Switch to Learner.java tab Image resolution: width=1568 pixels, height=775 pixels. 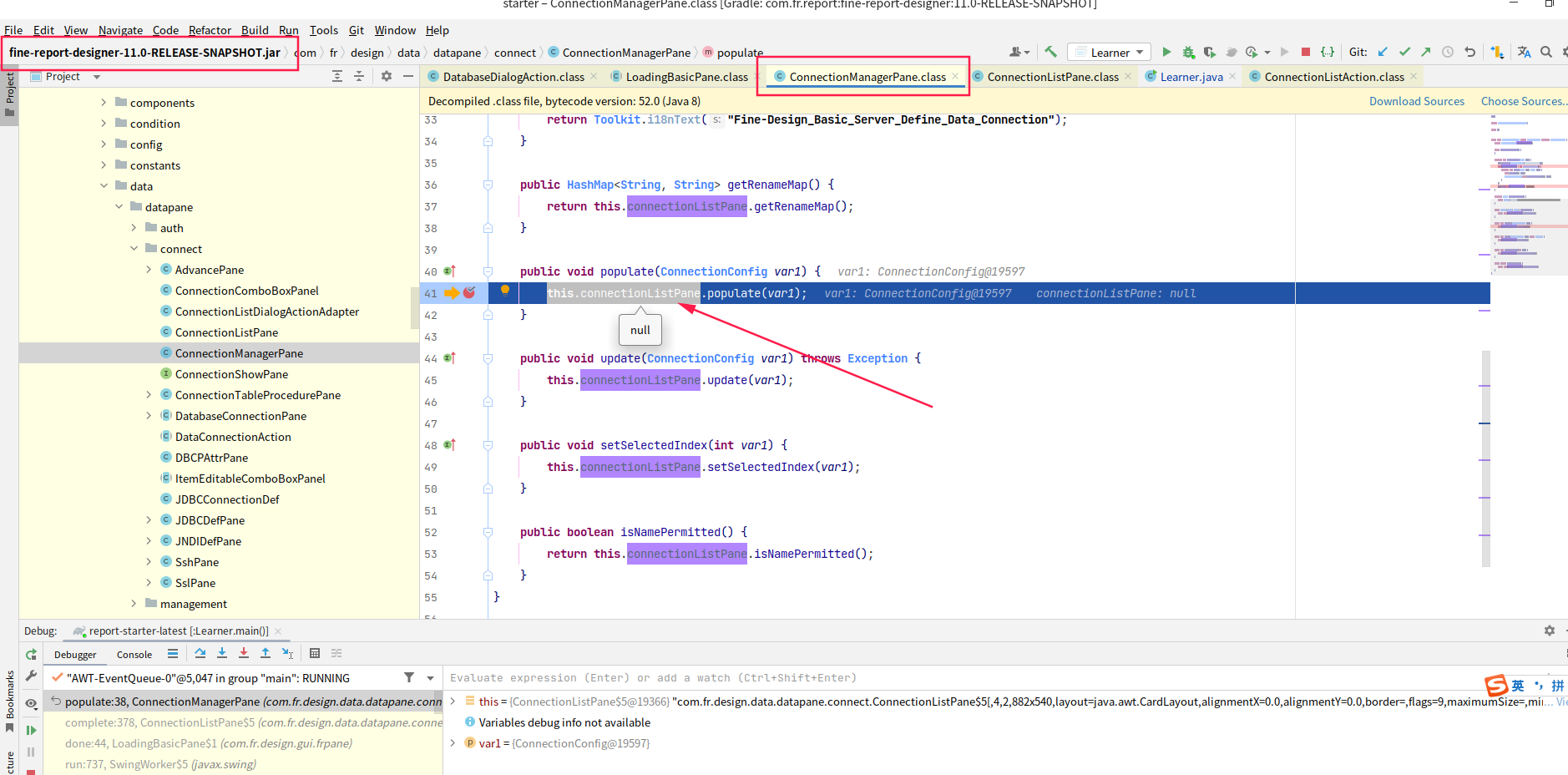(x=1191, y=77)
